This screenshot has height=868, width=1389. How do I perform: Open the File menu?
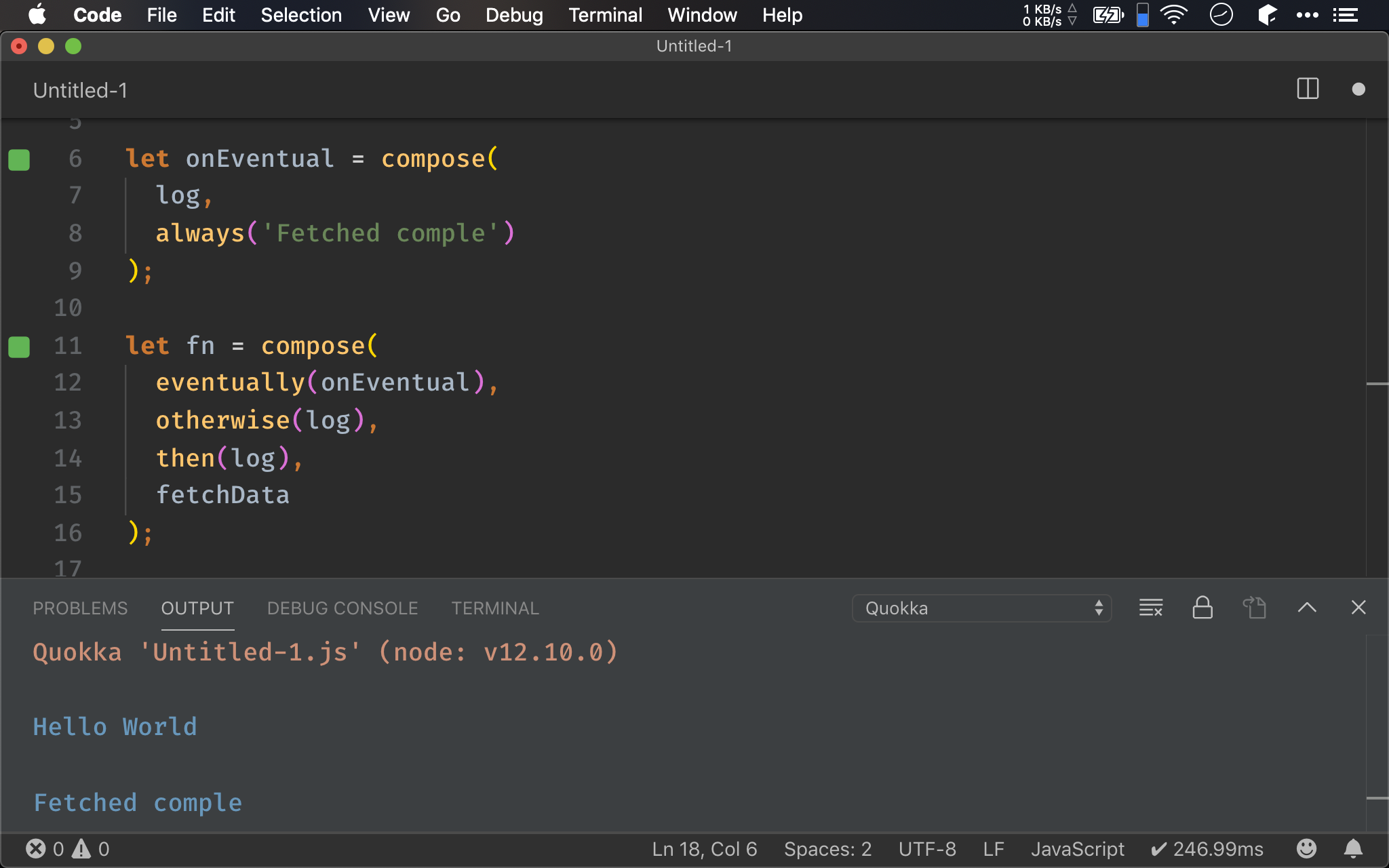pos(161,15)
